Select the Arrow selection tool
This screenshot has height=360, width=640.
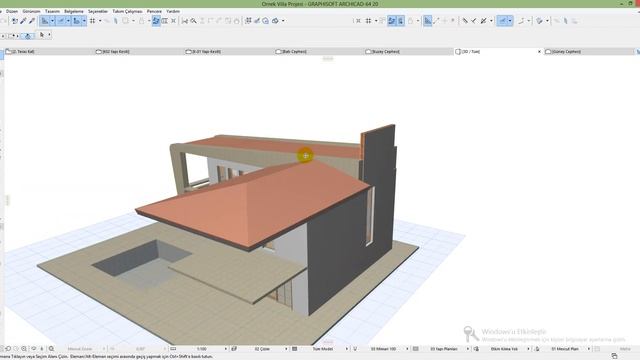pyautogui.click(x=42, y=36)
